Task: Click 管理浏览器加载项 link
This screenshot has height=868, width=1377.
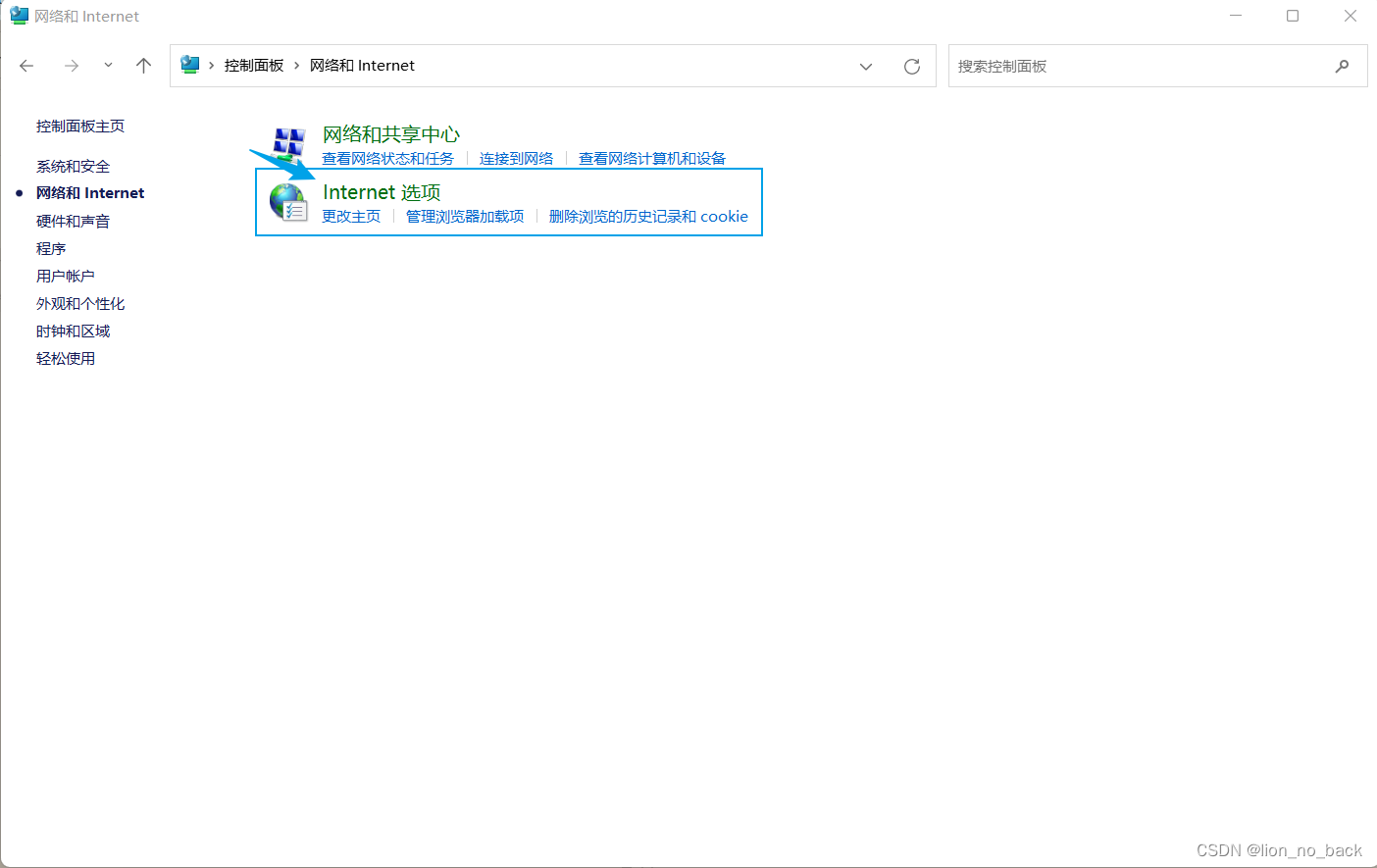Action: [465, 217]
